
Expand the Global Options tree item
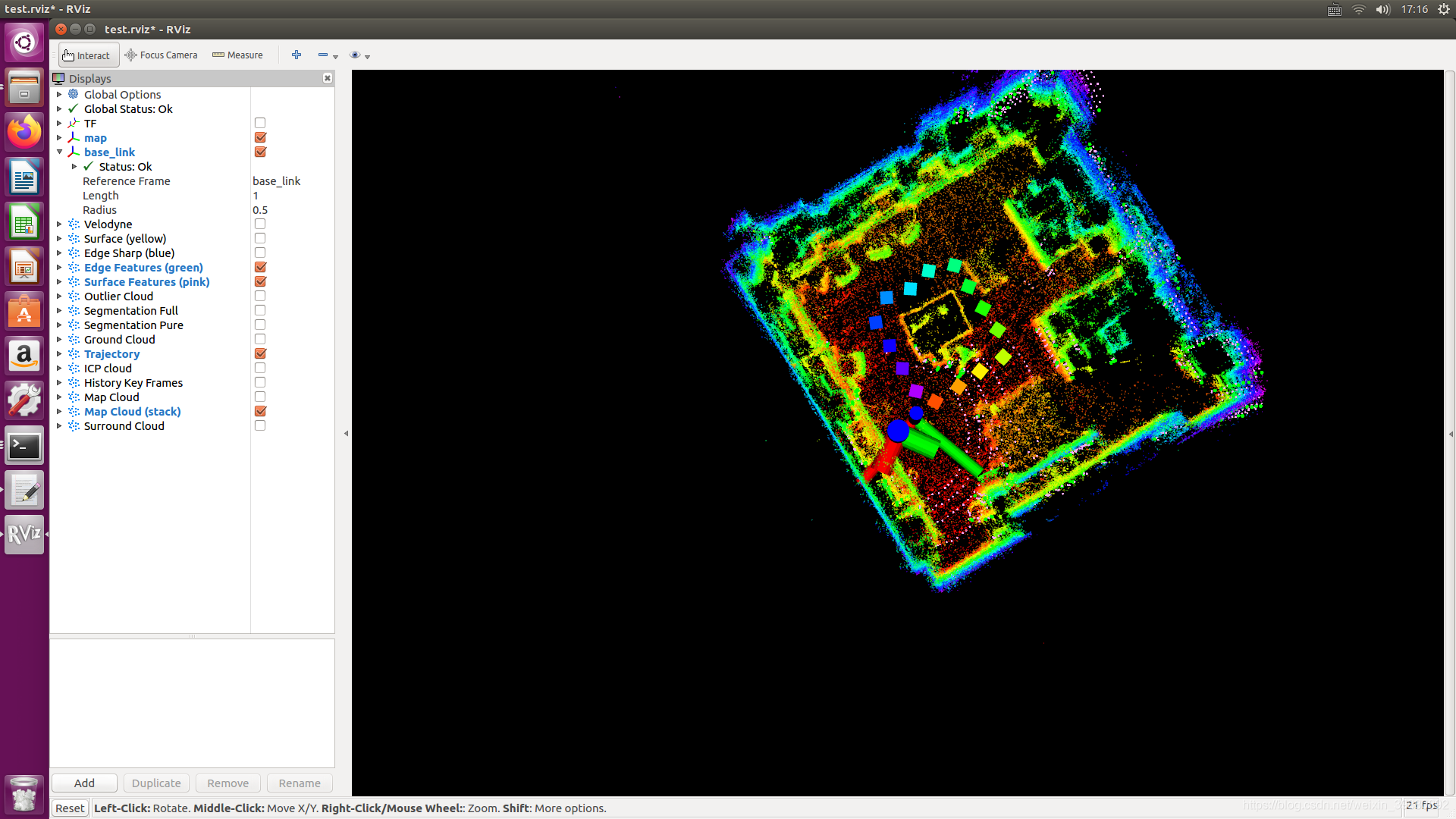(x=59, y=94)
